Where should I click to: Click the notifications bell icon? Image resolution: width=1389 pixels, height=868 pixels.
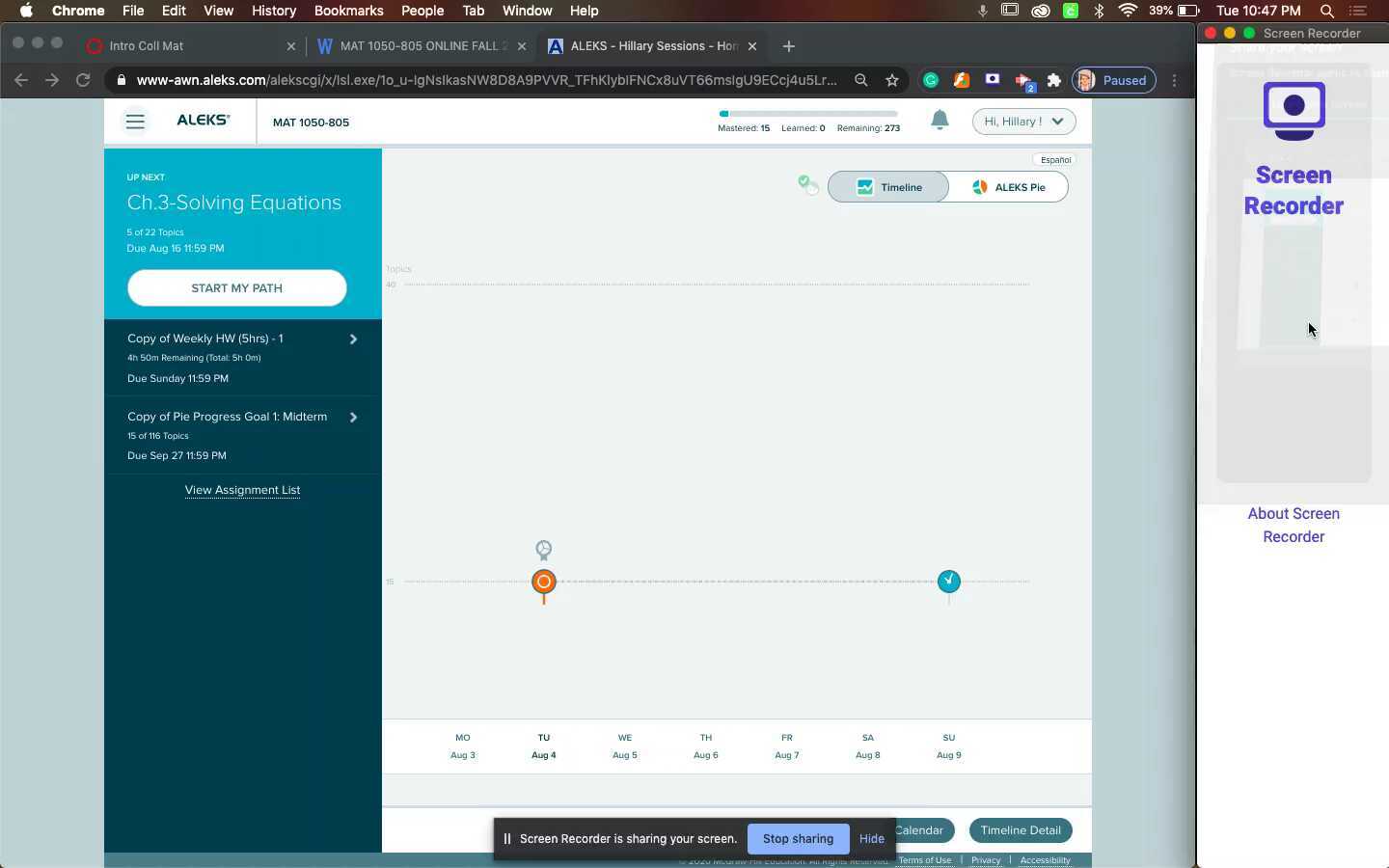tap(940, 121)
